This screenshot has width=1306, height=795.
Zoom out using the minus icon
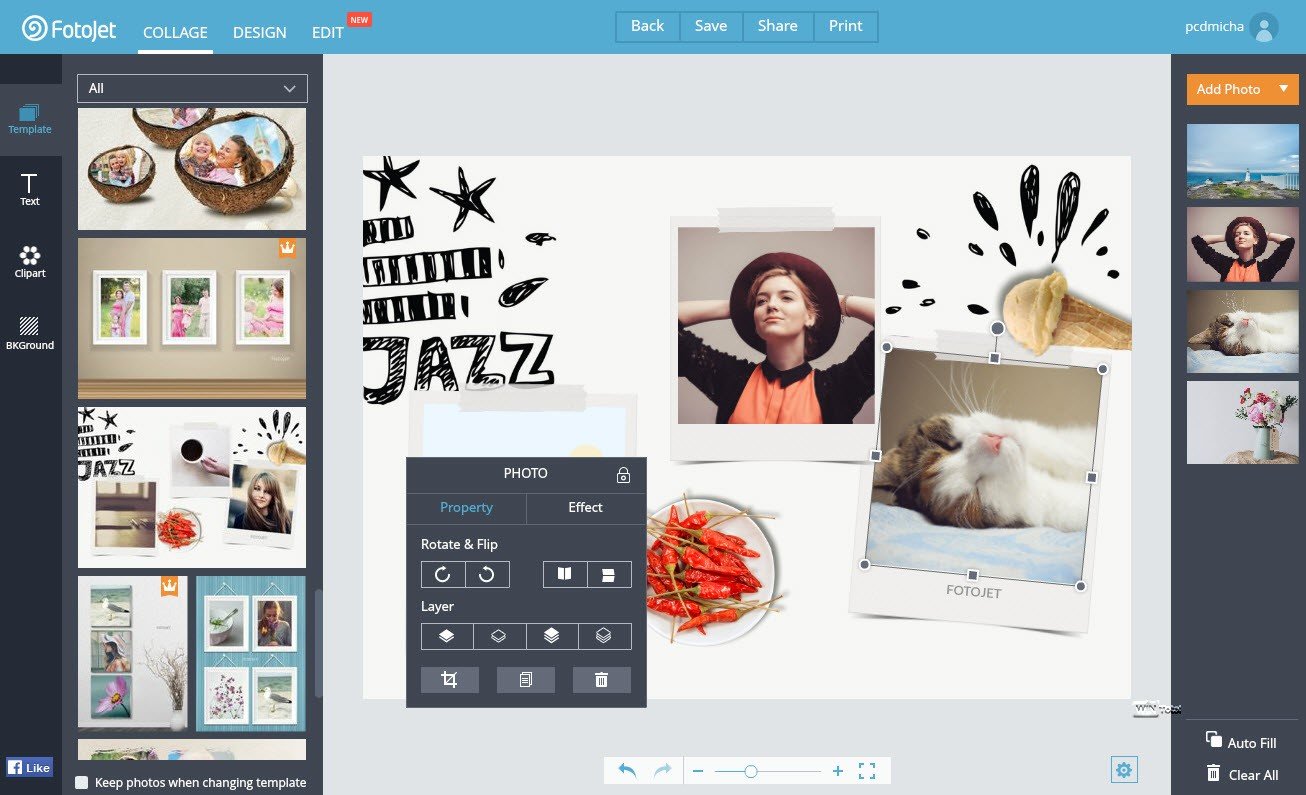coord(698,771)
